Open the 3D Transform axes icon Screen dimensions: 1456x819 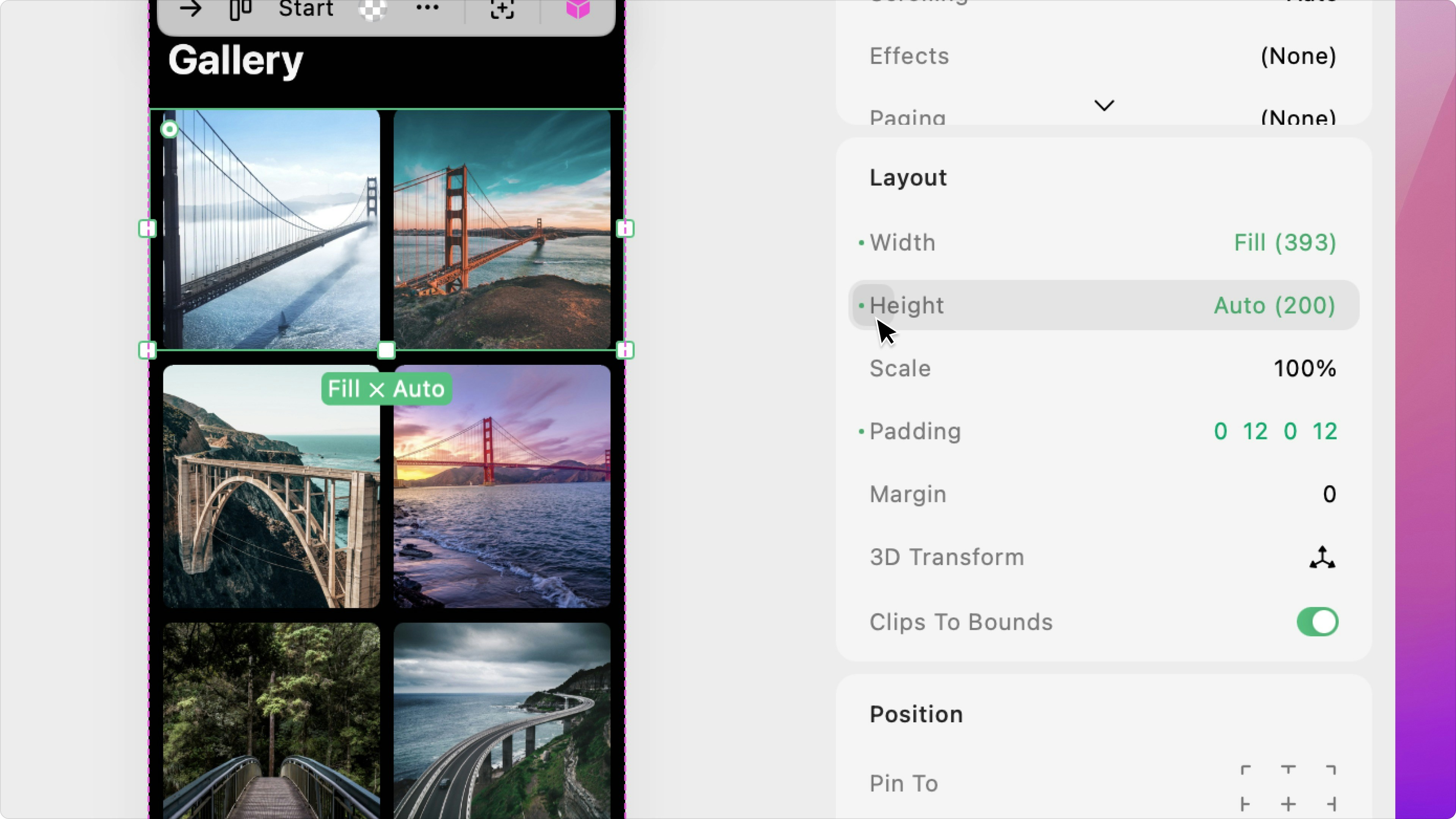pyautogui.click(x=1322, y=557)
